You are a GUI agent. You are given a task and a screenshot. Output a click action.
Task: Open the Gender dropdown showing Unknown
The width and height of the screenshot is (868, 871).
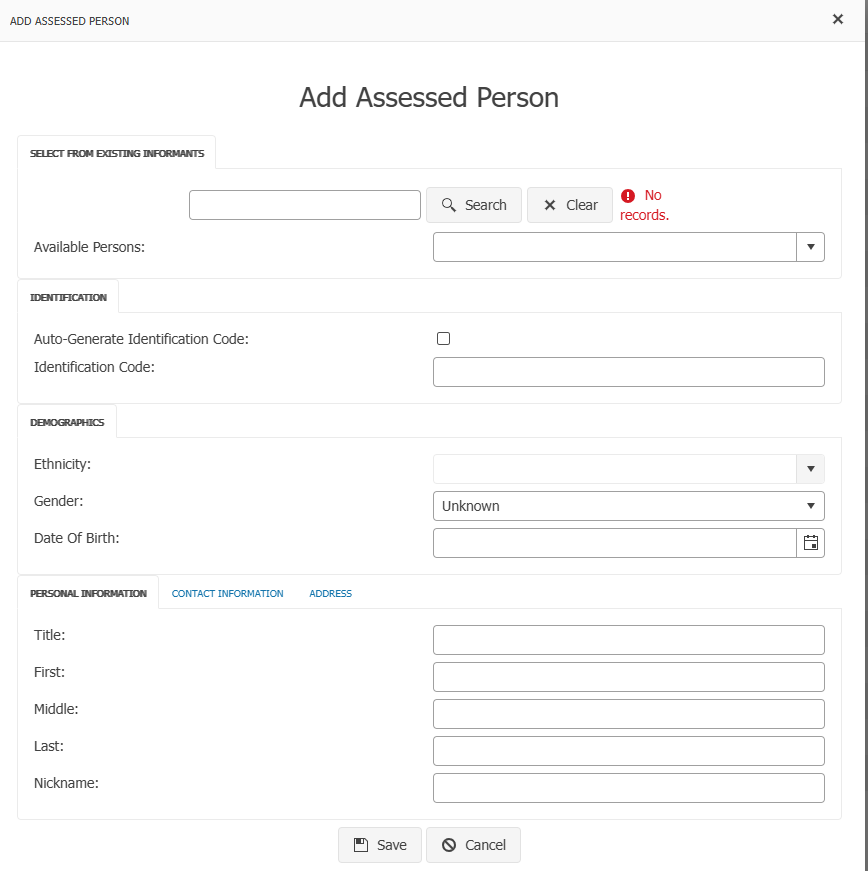click(628, 506)
